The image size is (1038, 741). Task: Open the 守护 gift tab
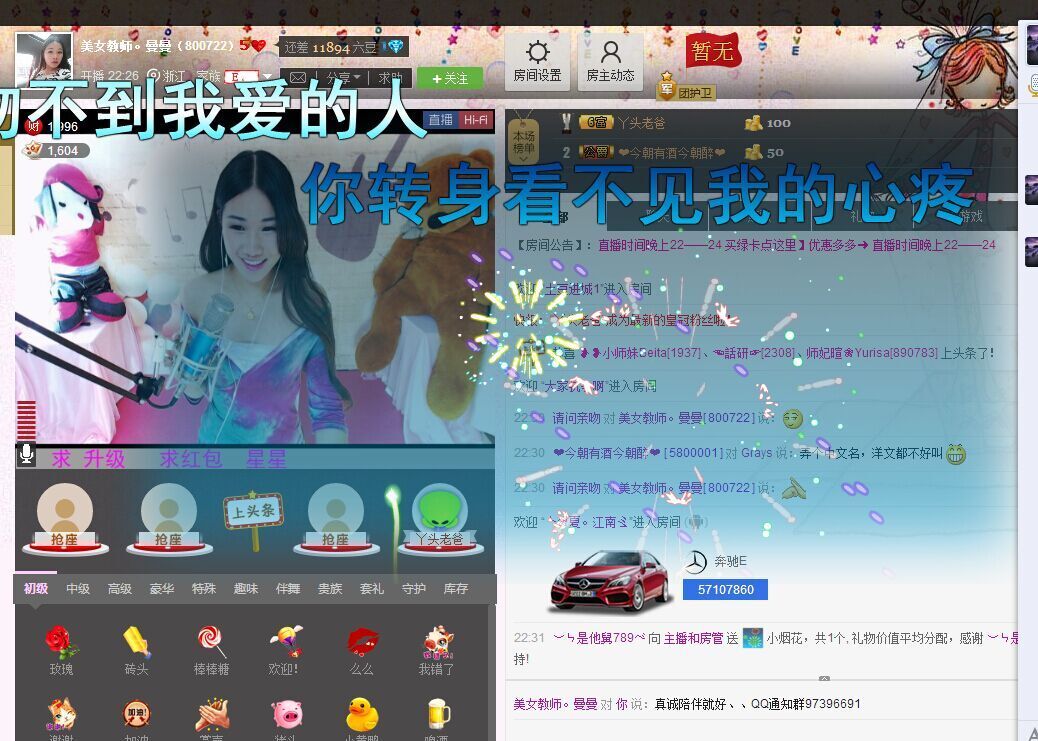[x=414, y=588]
